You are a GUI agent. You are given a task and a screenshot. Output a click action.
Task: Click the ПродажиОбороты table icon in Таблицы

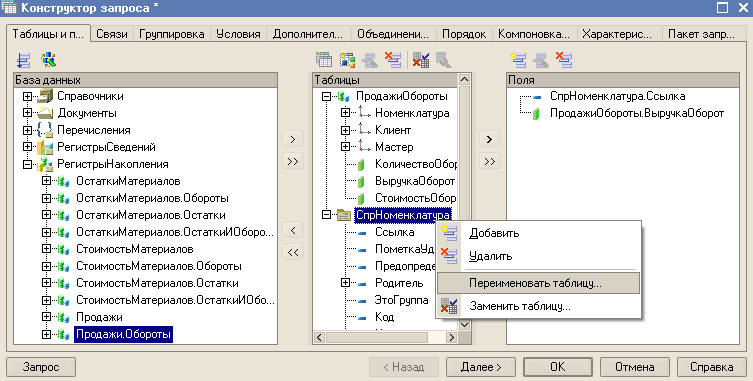(x=343, y=96)
